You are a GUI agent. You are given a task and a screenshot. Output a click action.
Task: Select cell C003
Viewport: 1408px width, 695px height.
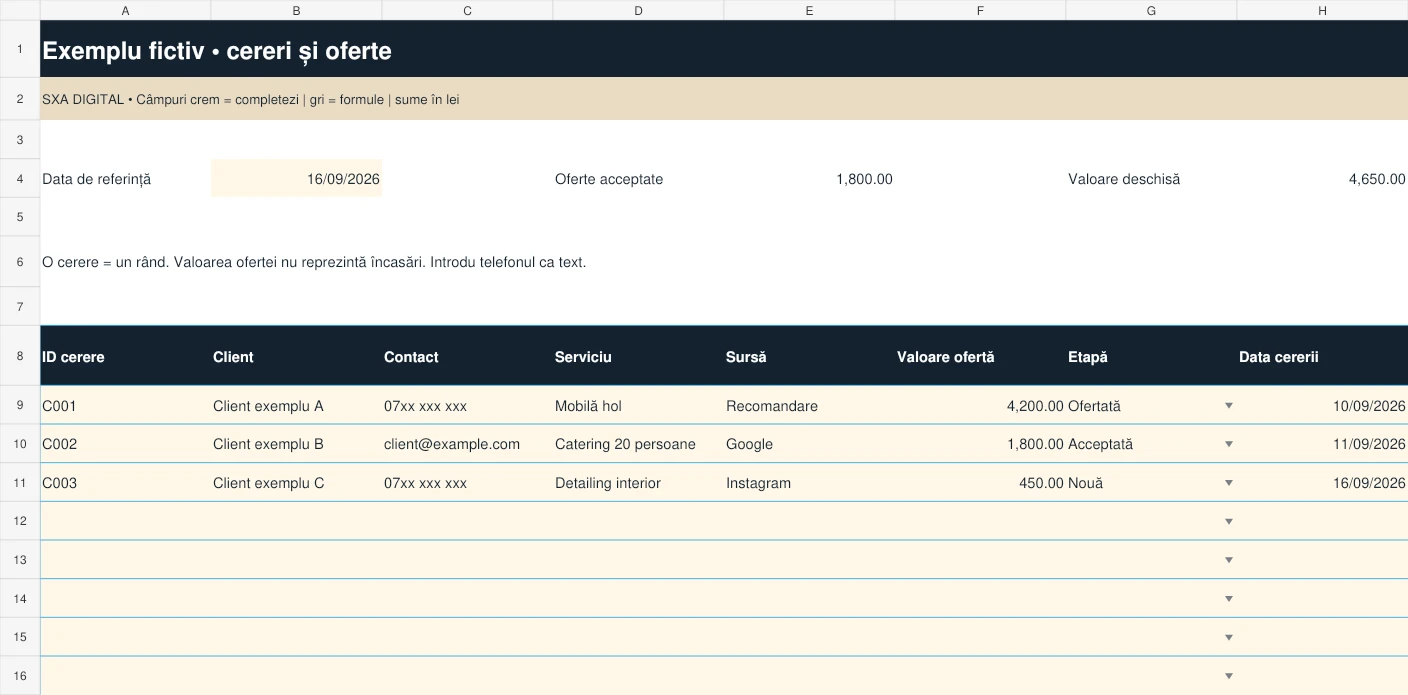[x=125, y=483]
